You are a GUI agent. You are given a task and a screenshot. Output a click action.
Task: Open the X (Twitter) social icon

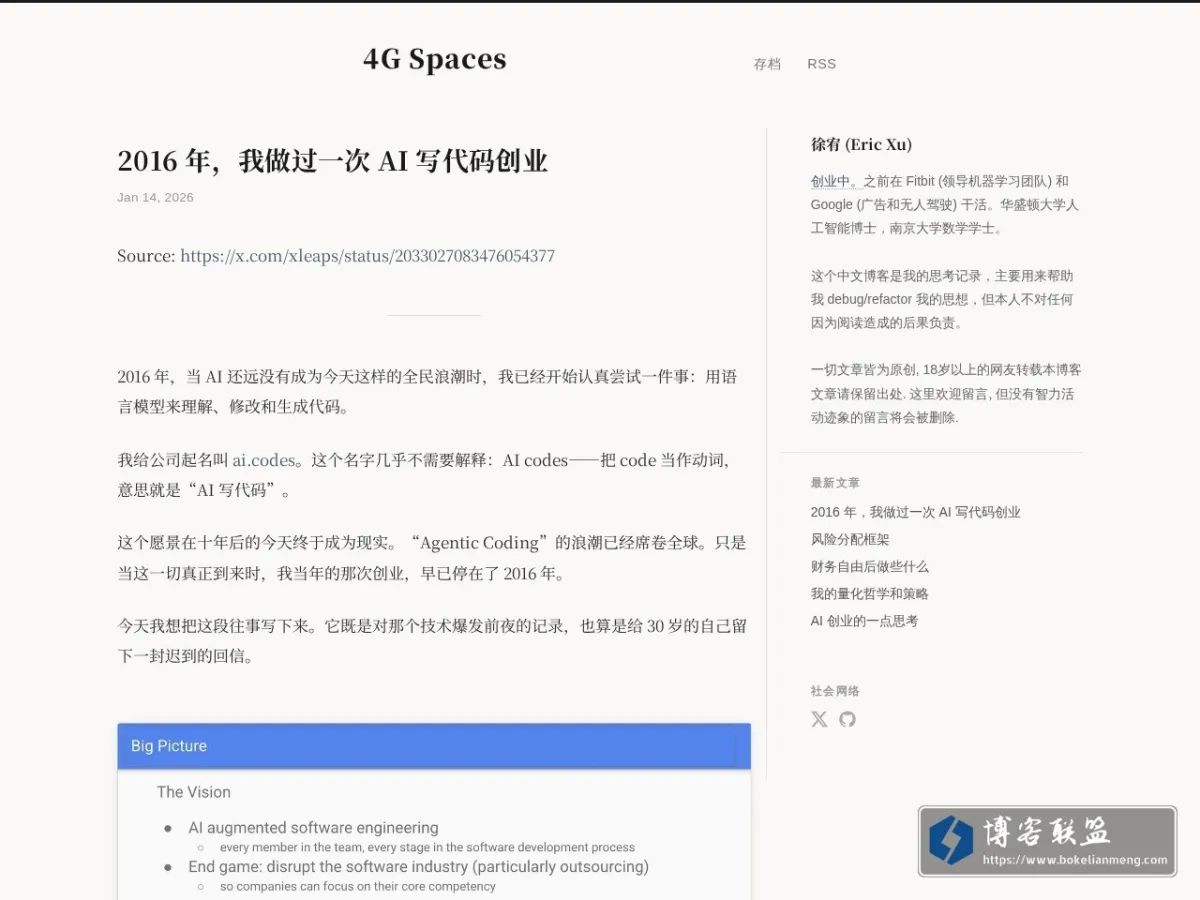(819, 719)
